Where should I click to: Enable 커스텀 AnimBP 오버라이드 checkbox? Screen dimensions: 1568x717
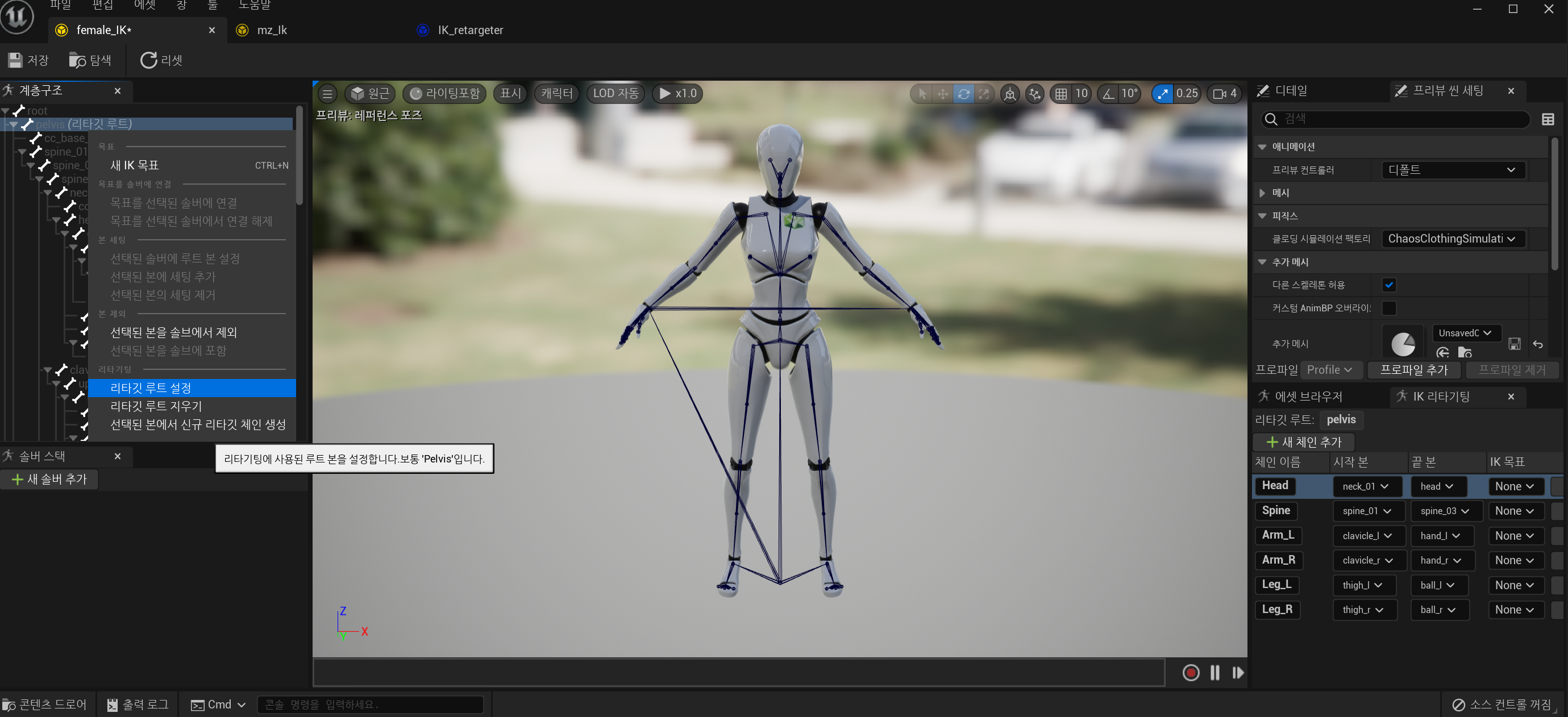(1388, 308)
